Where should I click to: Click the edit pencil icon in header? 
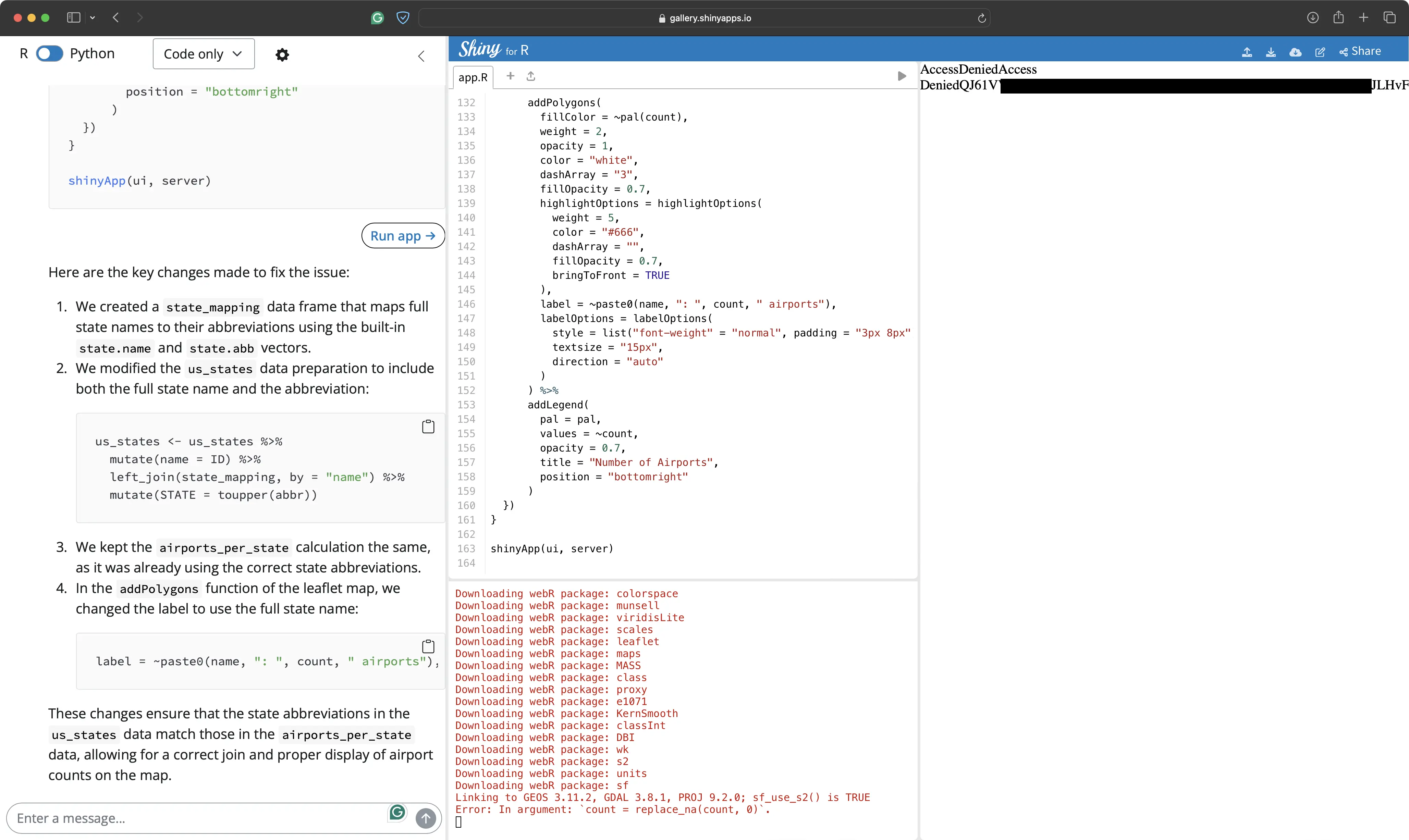click(1320, 52)
